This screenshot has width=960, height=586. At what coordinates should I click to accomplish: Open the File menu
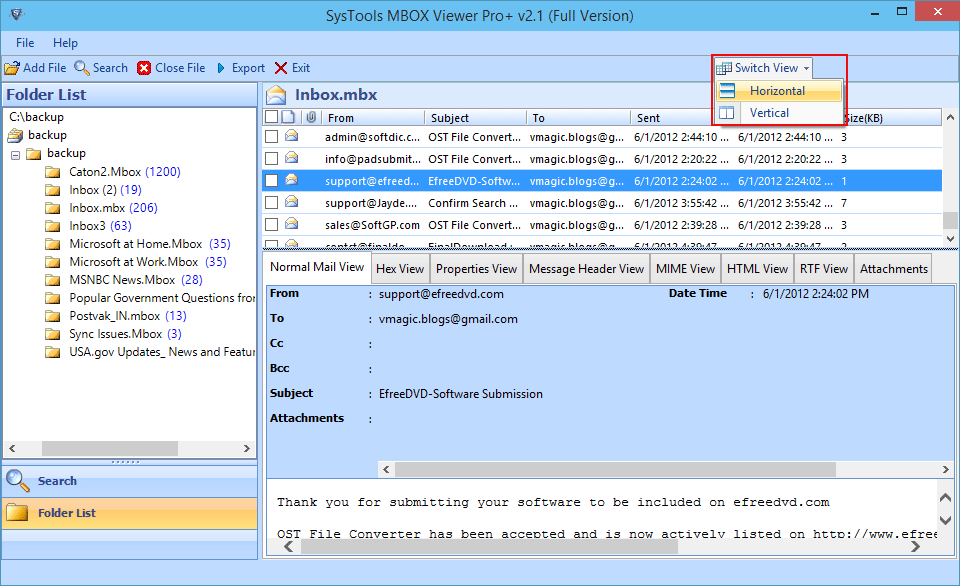click(25, 43)
